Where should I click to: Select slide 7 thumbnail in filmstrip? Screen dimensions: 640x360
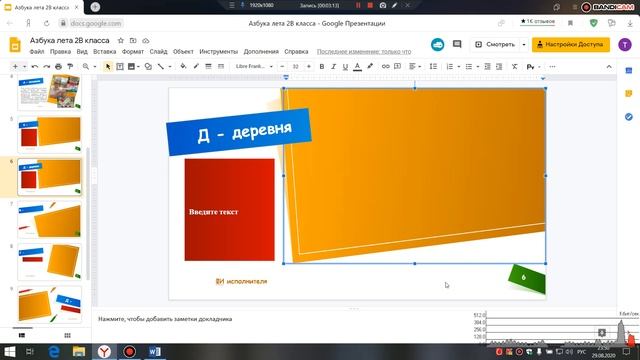pyautogui.click(x=49, y=220)
